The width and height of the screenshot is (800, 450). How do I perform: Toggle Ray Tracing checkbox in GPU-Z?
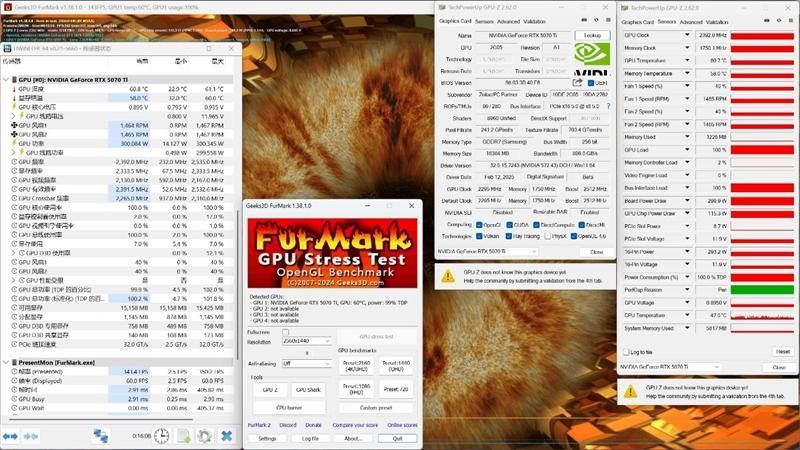509,236
